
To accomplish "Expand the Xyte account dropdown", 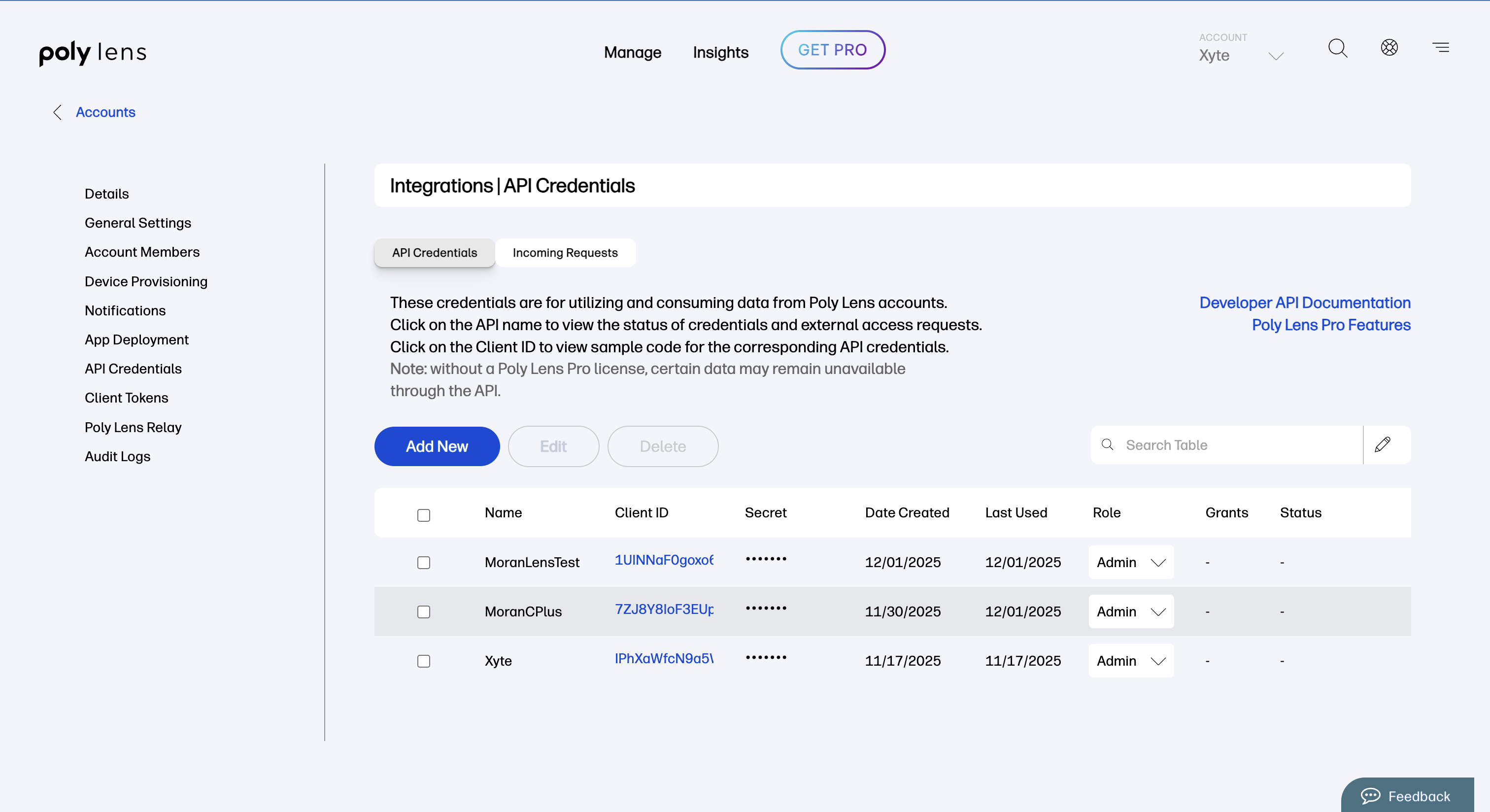I will pos(1275,56).
